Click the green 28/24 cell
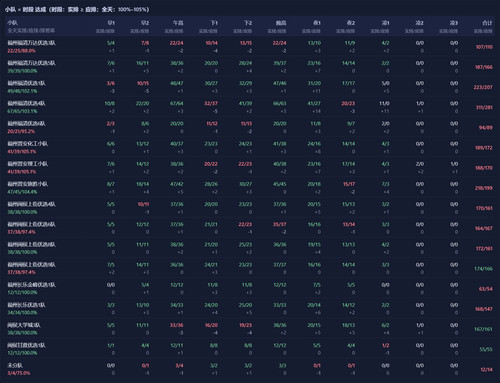 click(x=245, y=63)
